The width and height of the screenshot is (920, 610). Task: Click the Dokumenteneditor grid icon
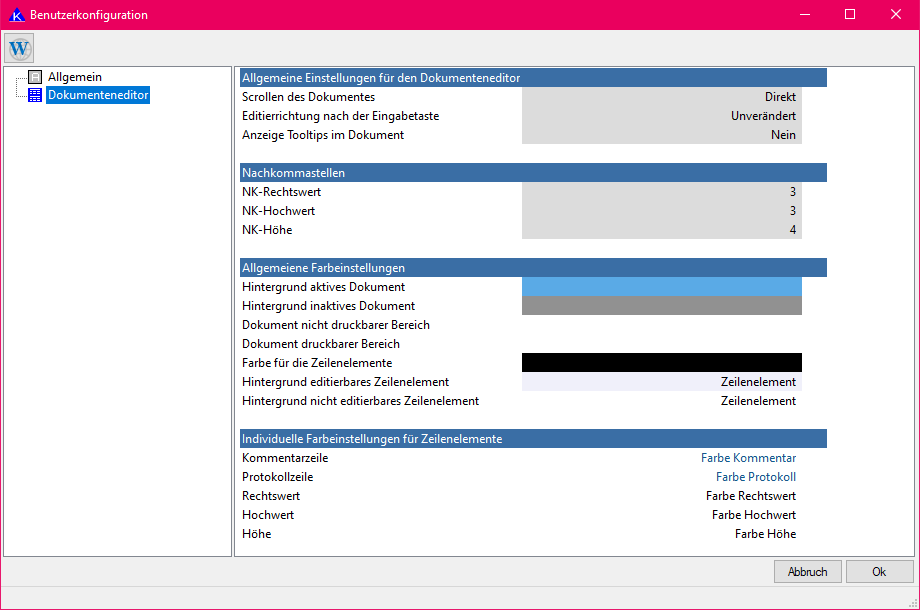point(35,96)
